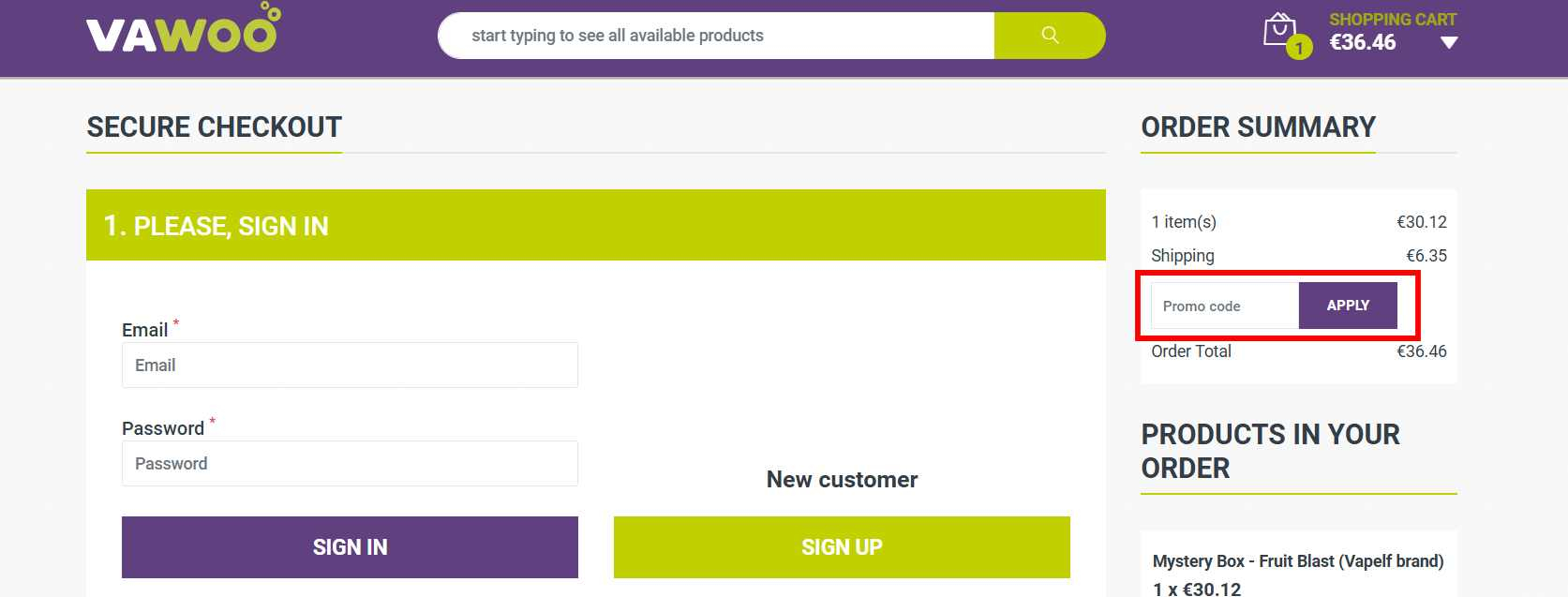
Task: Click the magnifying glass search icon
Action: 1050,36
